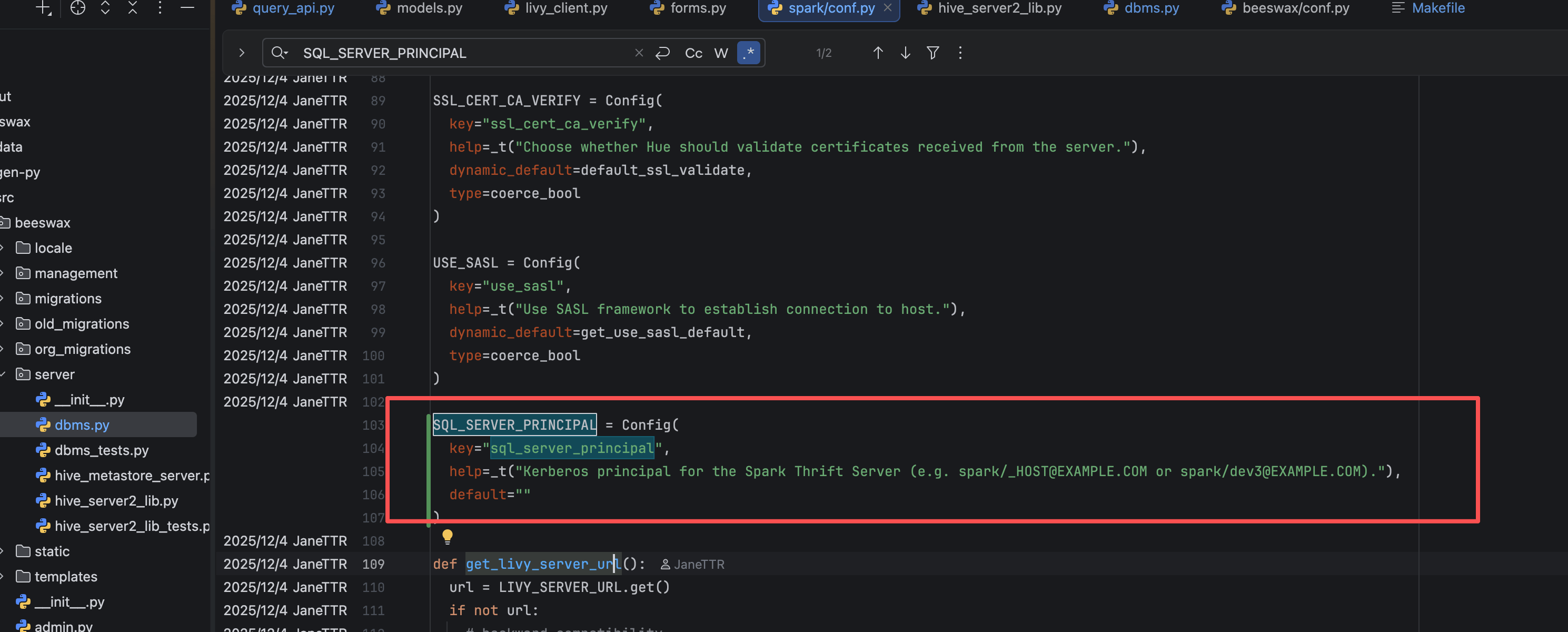Disable the regex search toggle

749,53
